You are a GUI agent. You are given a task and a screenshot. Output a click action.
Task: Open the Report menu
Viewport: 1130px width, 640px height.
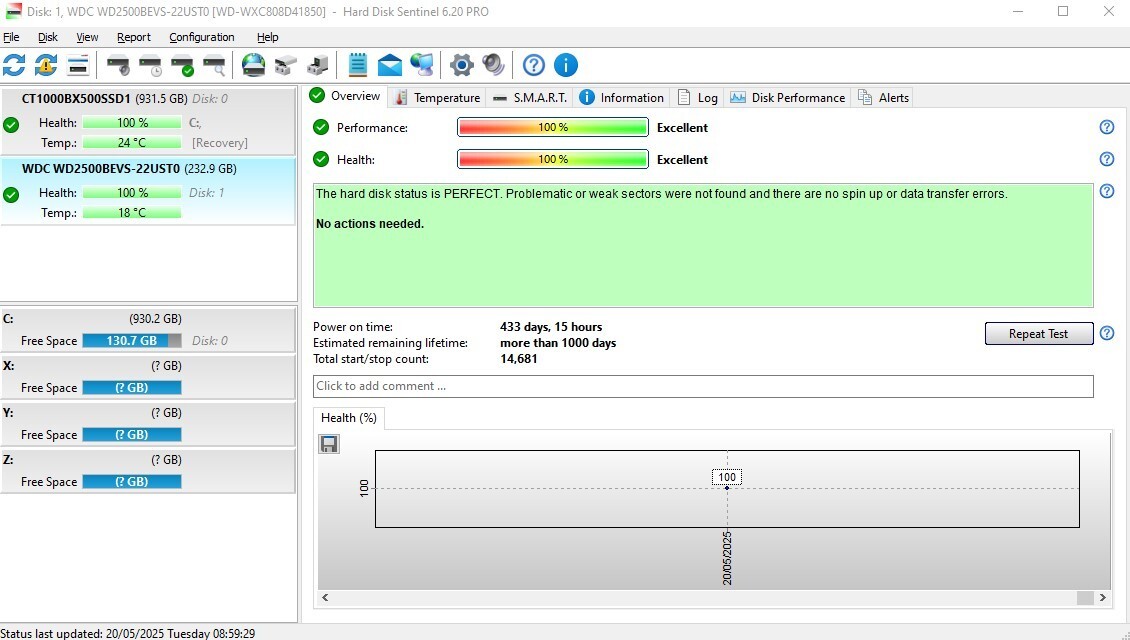(134, 37)
